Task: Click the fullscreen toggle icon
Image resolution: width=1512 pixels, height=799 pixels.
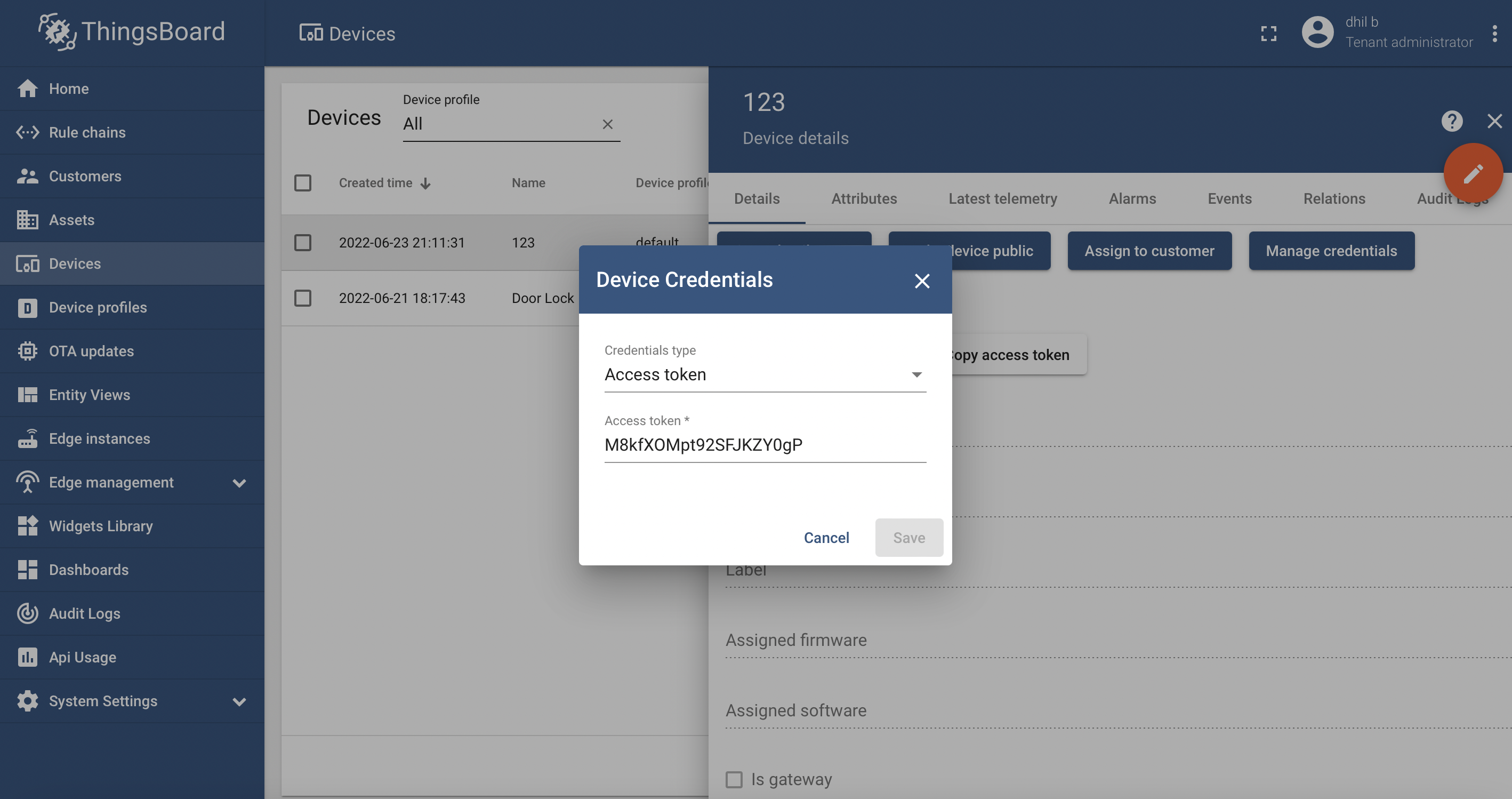Action: pyautogui.click(x=1268, y=34)
